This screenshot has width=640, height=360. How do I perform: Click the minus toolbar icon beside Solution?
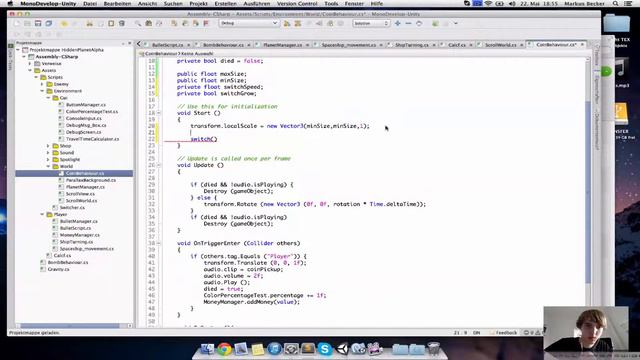pyautogui.click(x=408, y=24)
